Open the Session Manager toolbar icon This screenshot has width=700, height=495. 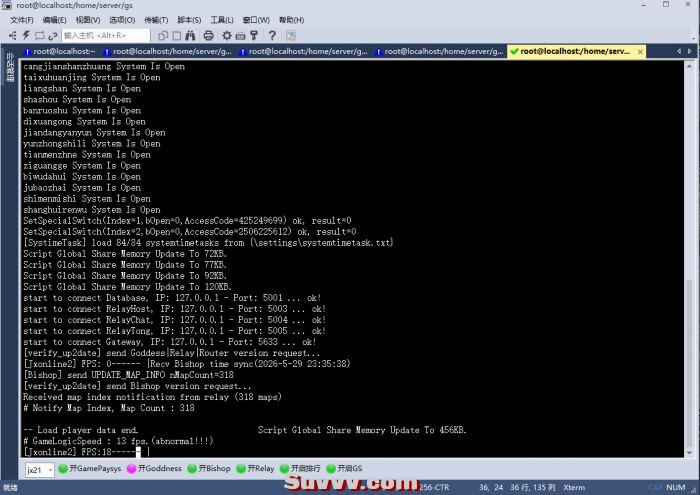pyautogui.click(x=12, y=35)
